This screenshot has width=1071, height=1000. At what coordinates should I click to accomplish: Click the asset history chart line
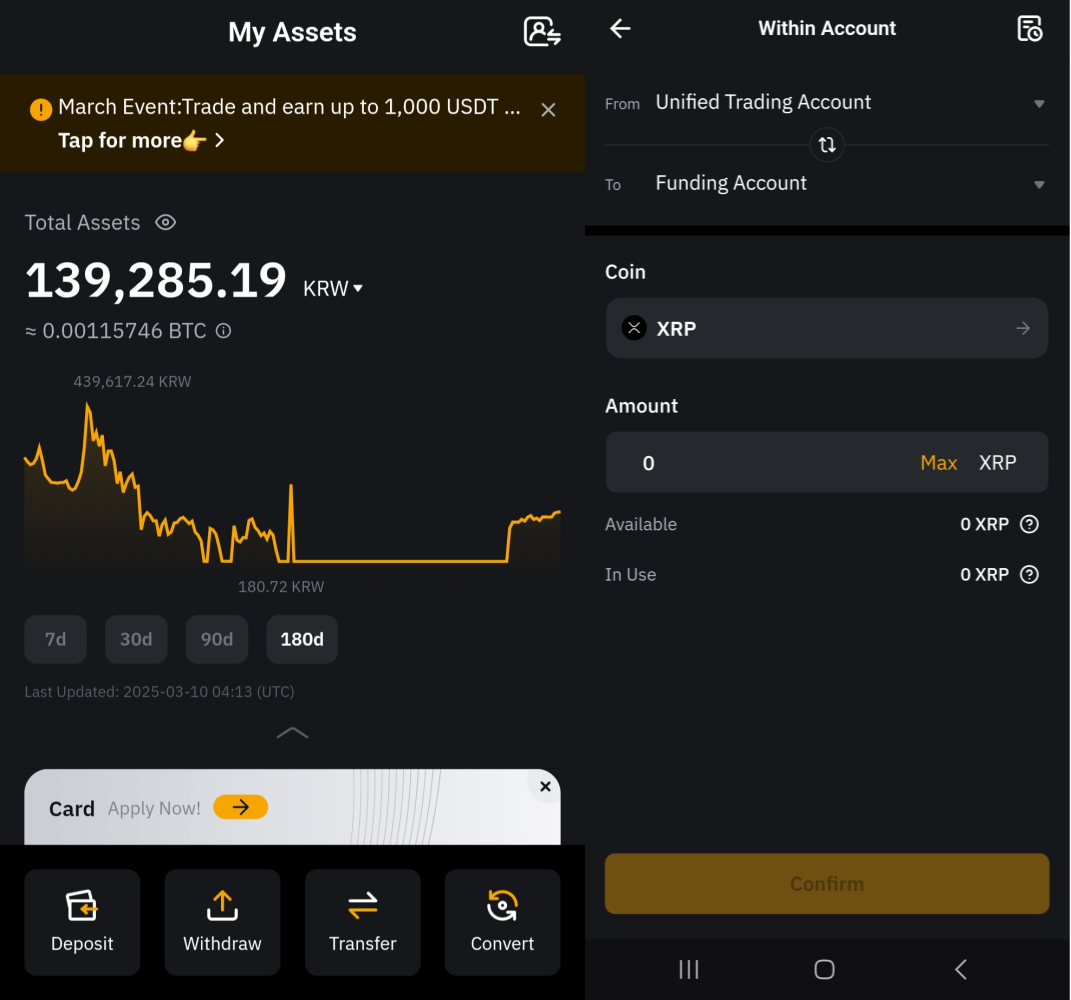292,484
